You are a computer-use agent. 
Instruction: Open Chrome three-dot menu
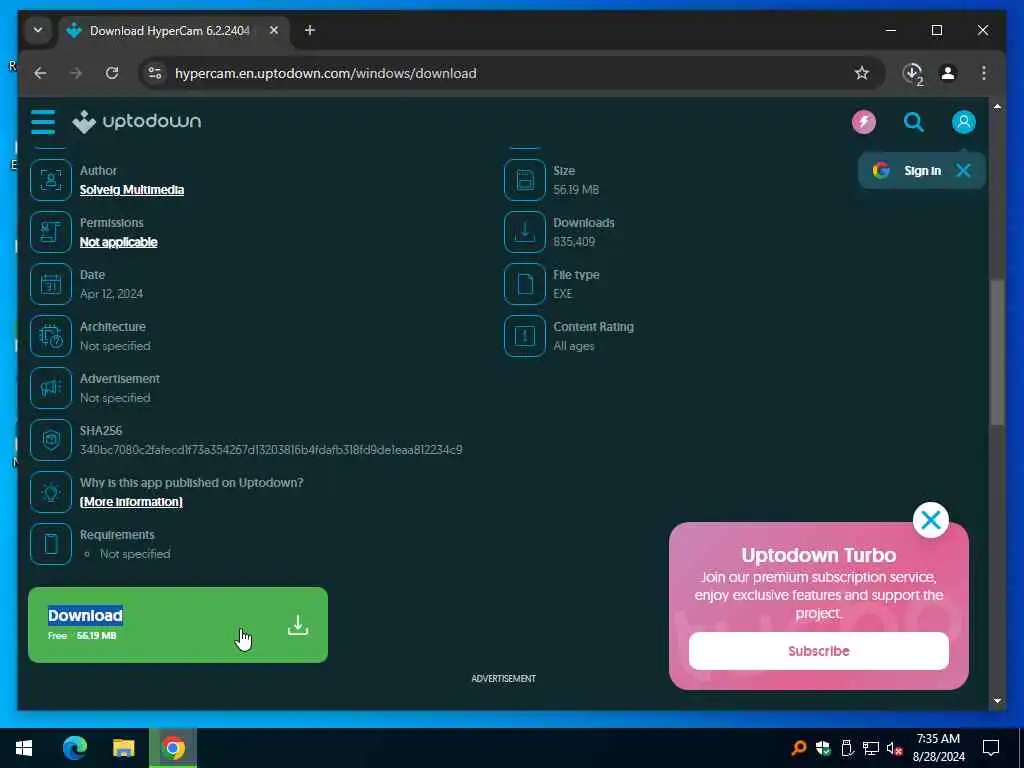click(x=984, y=73)
